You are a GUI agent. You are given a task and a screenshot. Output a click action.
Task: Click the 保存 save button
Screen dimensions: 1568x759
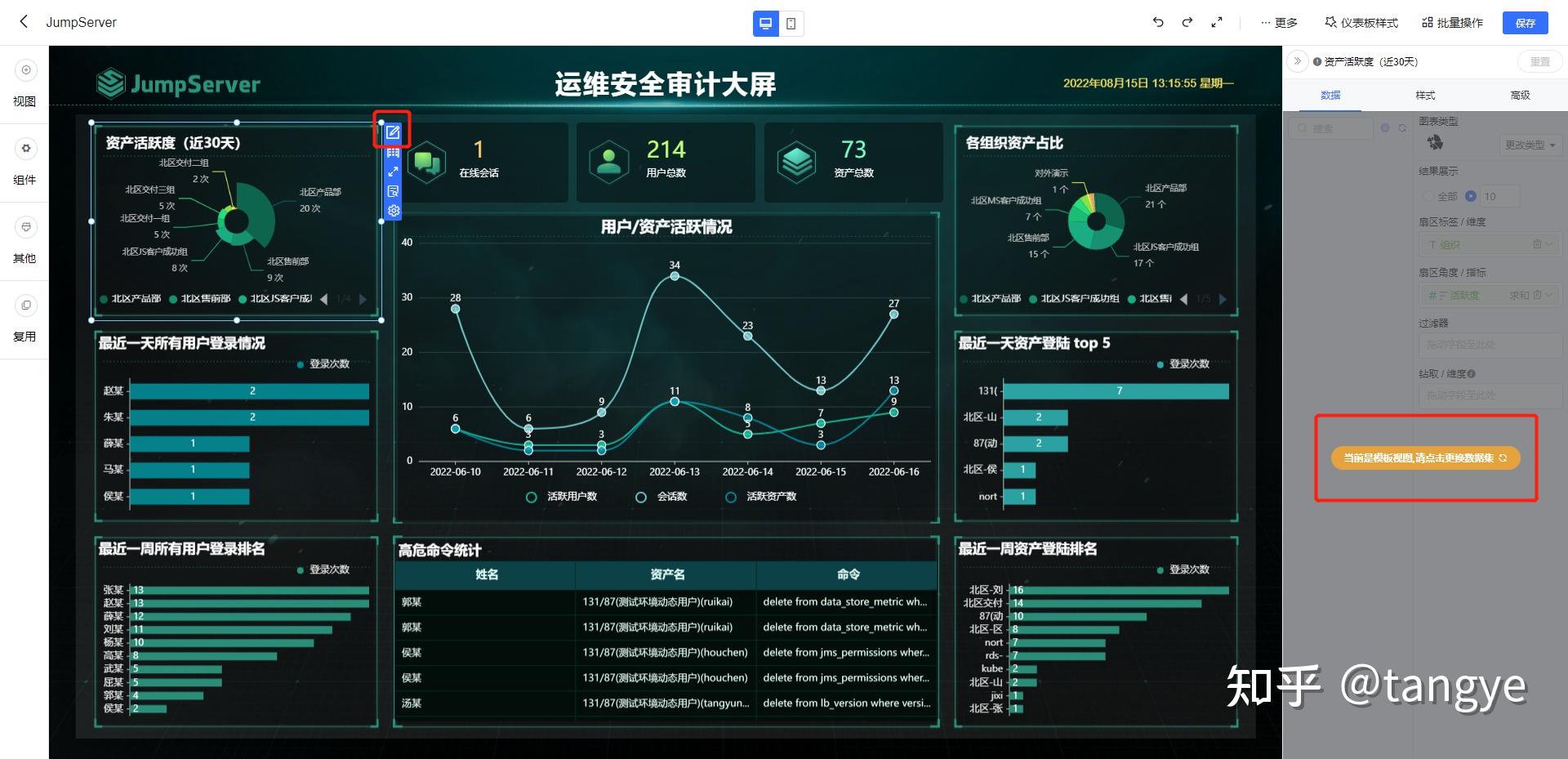point(1524,23)
